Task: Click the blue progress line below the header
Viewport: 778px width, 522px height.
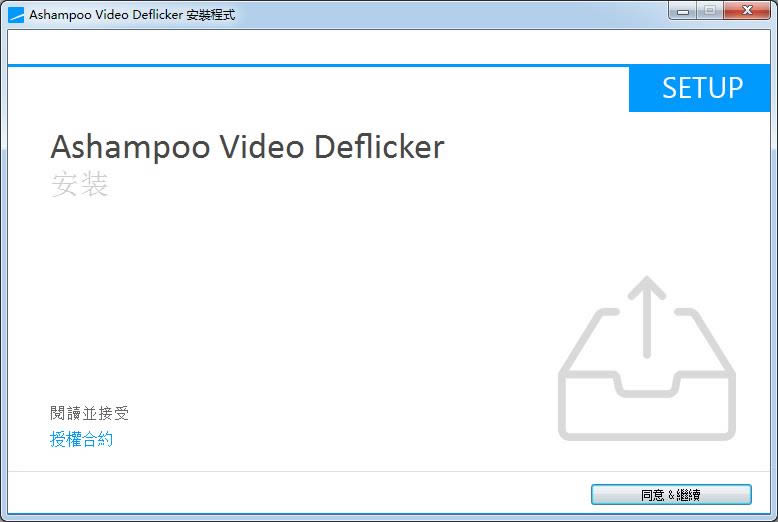Action: 318,65
